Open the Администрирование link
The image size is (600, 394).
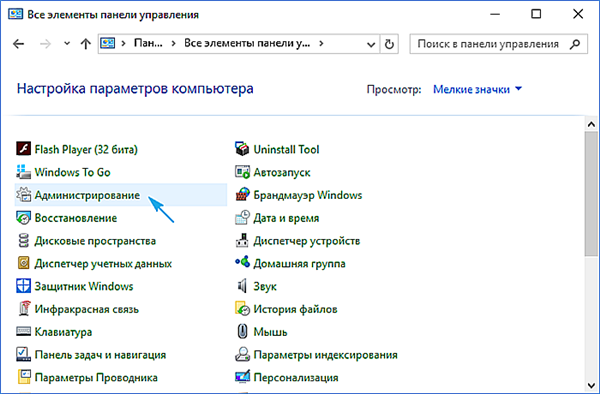click(x=87, y=195)
